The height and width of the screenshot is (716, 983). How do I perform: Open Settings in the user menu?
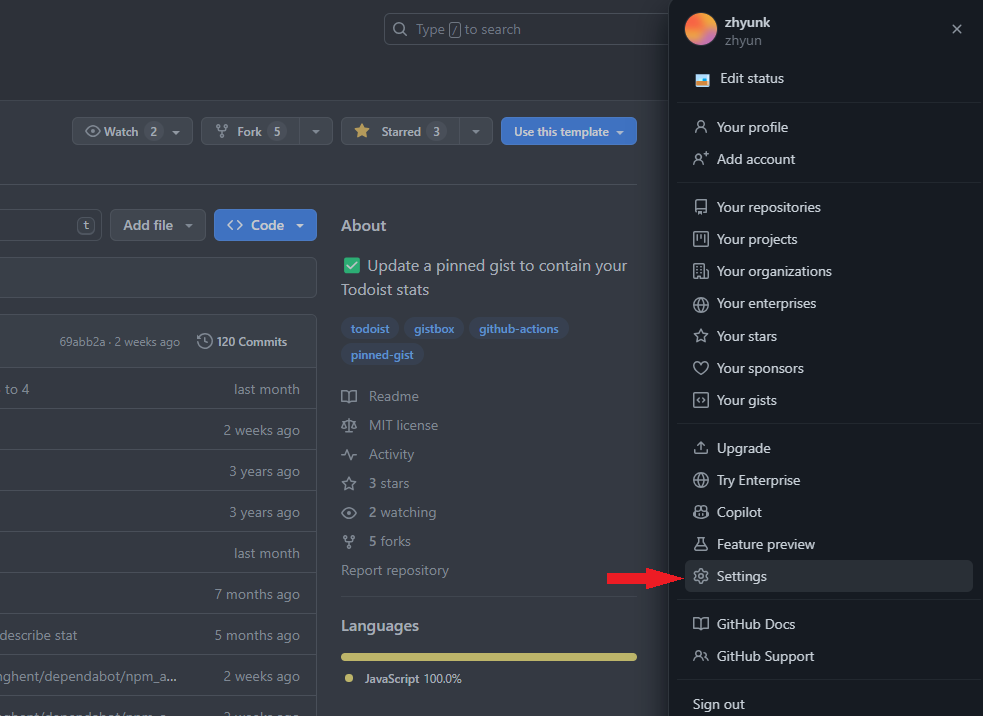828,576
